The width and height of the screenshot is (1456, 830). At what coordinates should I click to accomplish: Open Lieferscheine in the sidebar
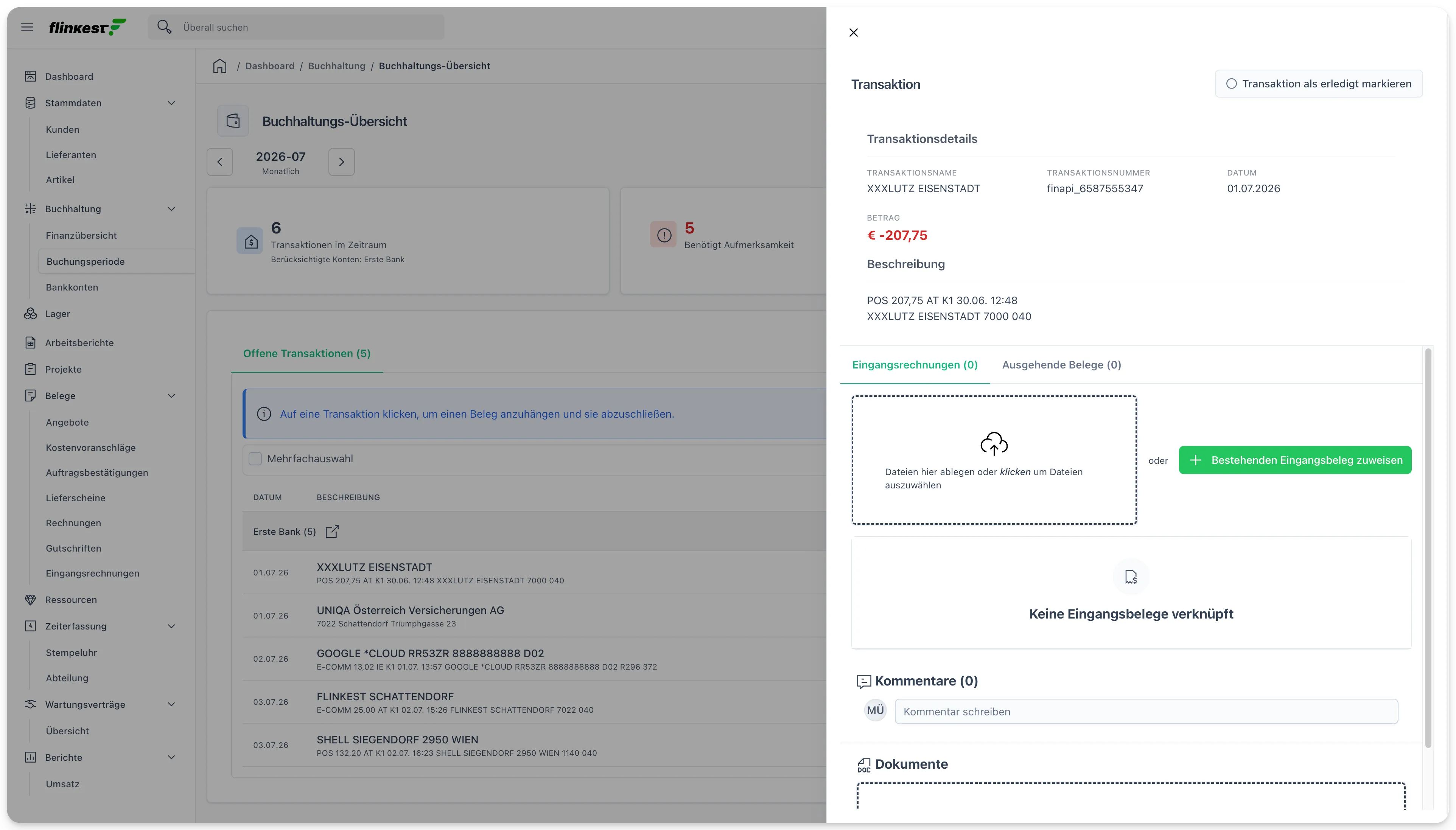point(75,497)
